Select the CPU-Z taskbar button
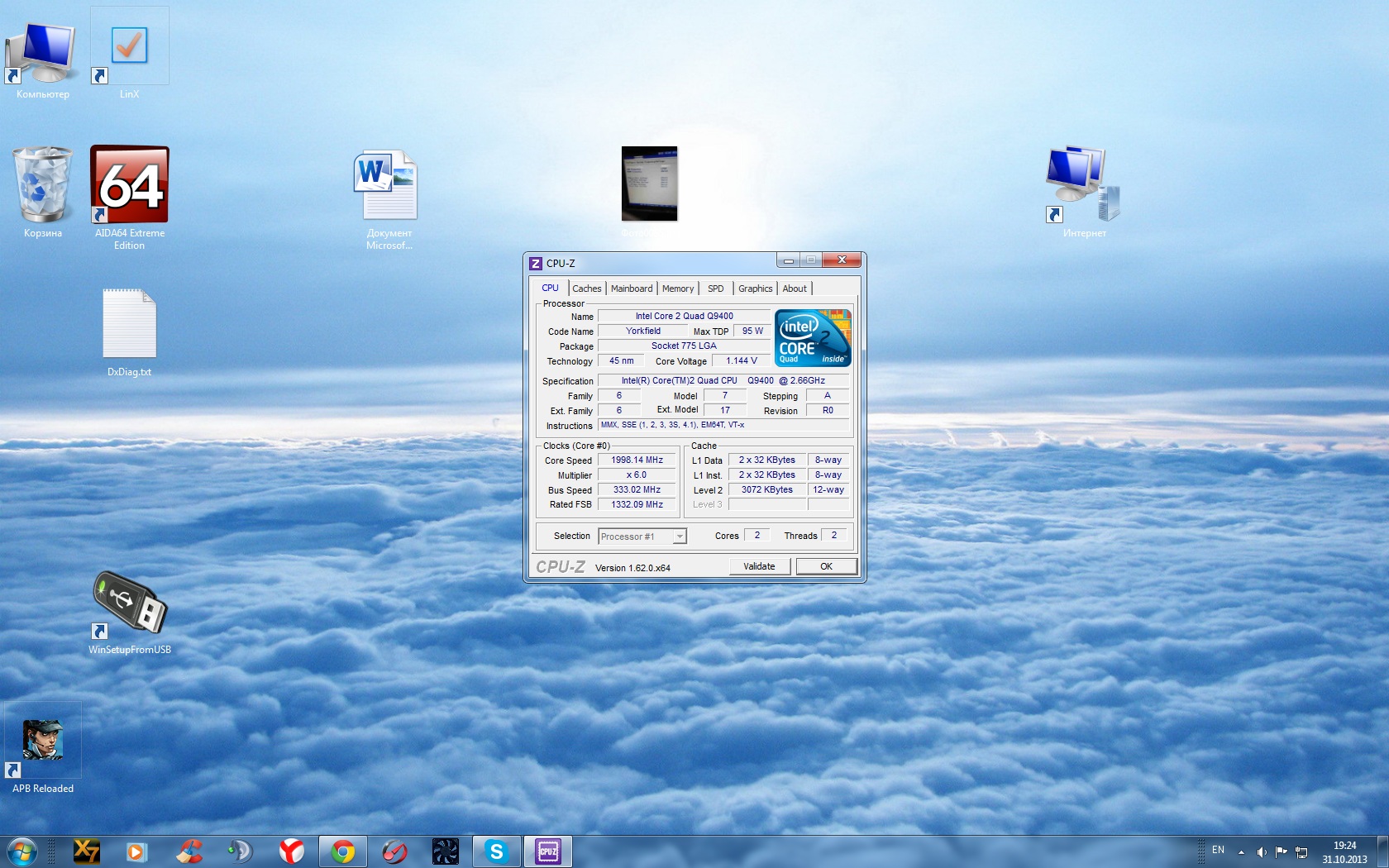1389x868 pixels. [x=547, y=851]
